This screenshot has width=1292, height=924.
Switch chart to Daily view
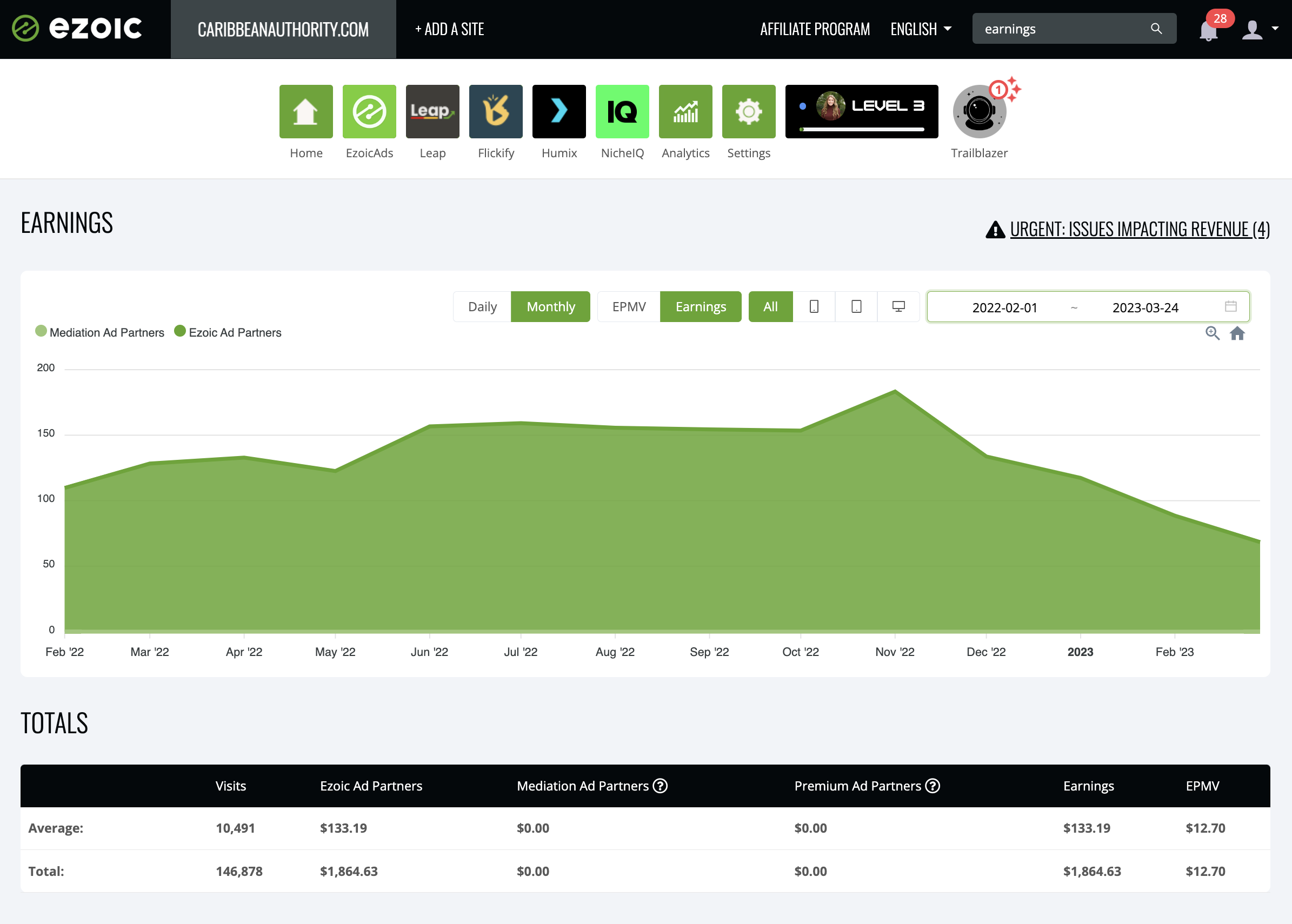482,307
